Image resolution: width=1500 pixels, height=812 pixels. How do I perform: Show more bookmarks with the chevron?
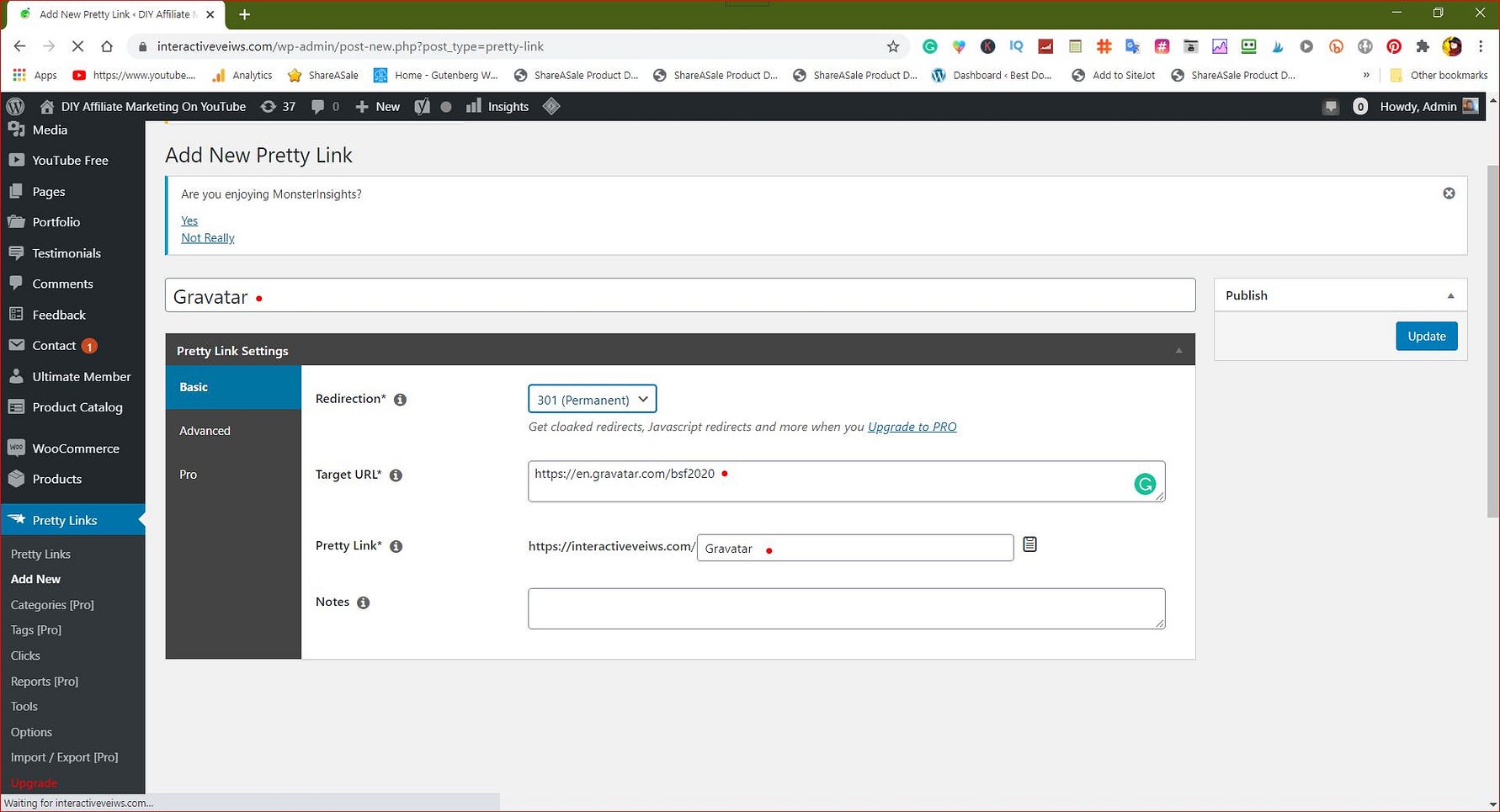[x=1366, y=75]
